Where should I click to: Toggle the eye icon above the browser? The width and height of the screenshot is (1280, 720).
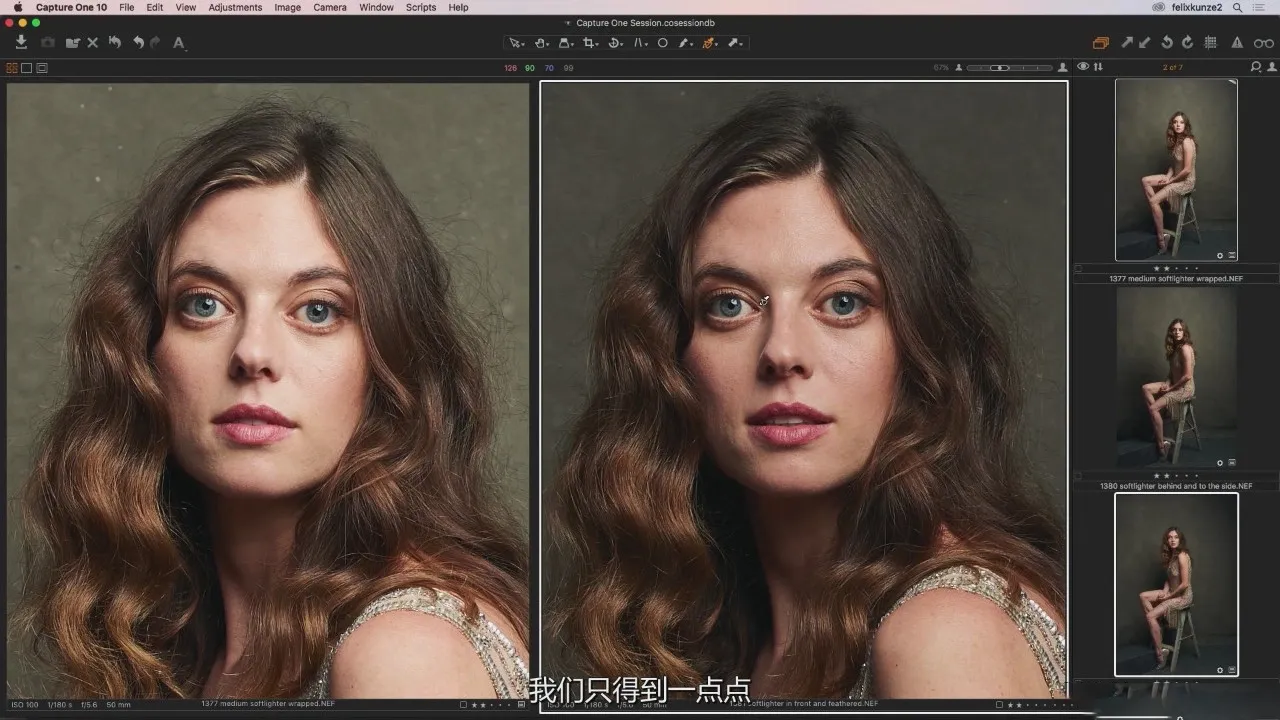[1083, 67]
